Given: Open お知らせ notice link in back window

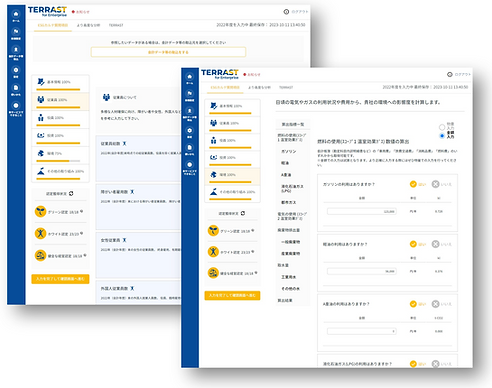Looking at the screenshot, I should [x=81, y=12].
